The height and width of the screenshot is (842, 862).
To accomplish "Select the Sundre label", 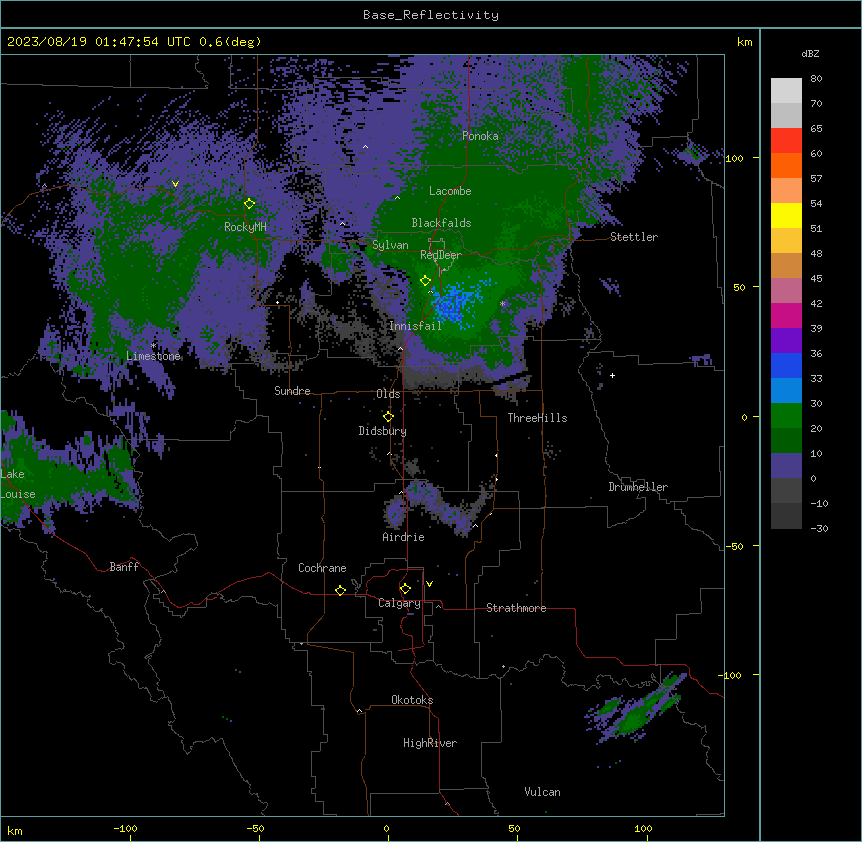I will pos(292,391).
